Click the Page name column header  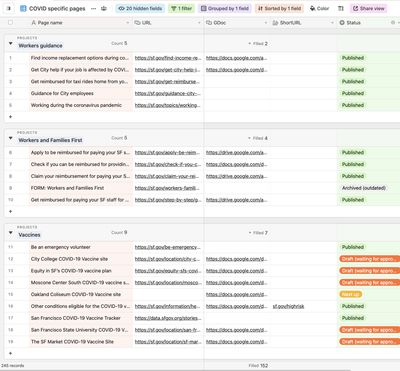click(80, 23)
